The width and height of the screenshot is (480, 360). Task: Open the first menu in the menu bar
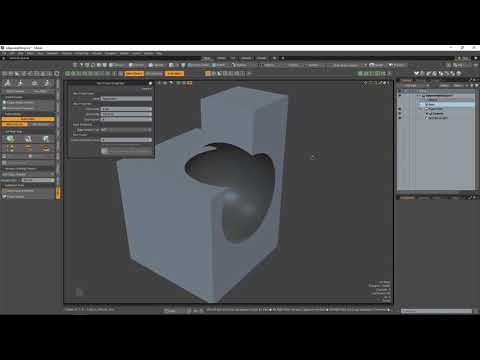tap(4, 53)
